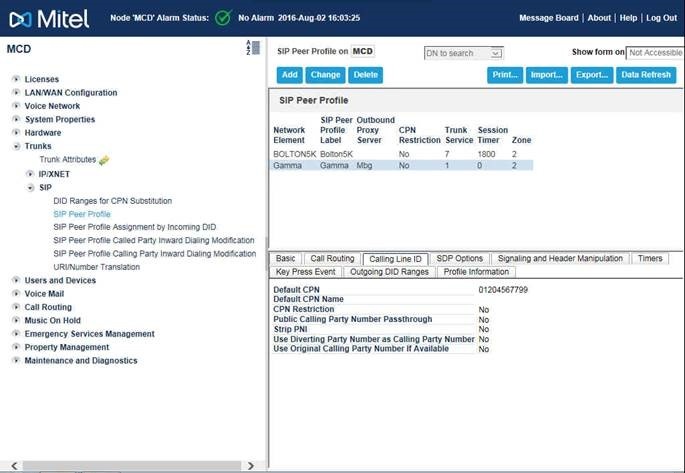The width and height of the screenshot is (685, 473).
Task: Click the Session Timer column header
Action: tap(493, 135)
